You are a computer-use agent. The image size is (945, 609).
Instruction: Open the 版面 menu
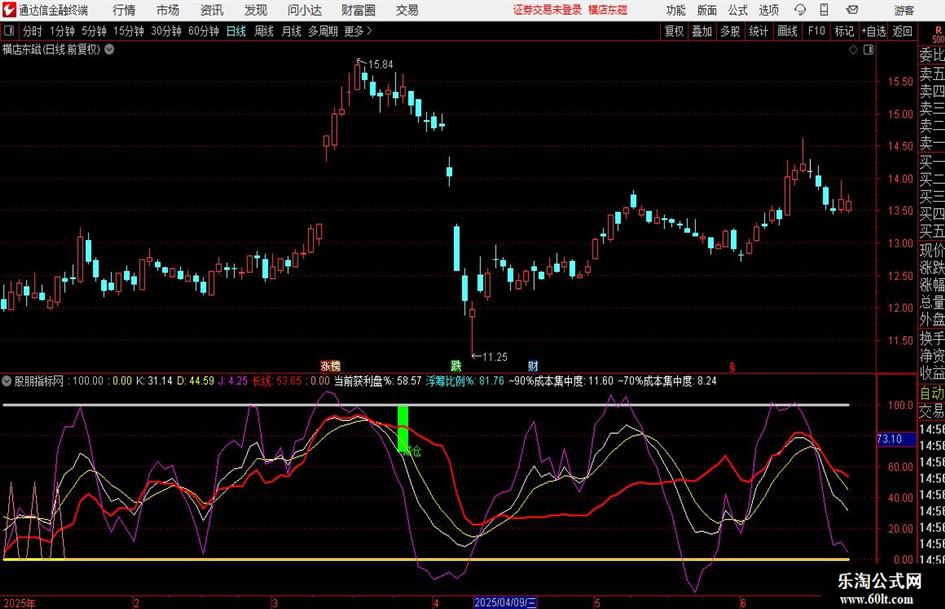(x=706, y=10)
